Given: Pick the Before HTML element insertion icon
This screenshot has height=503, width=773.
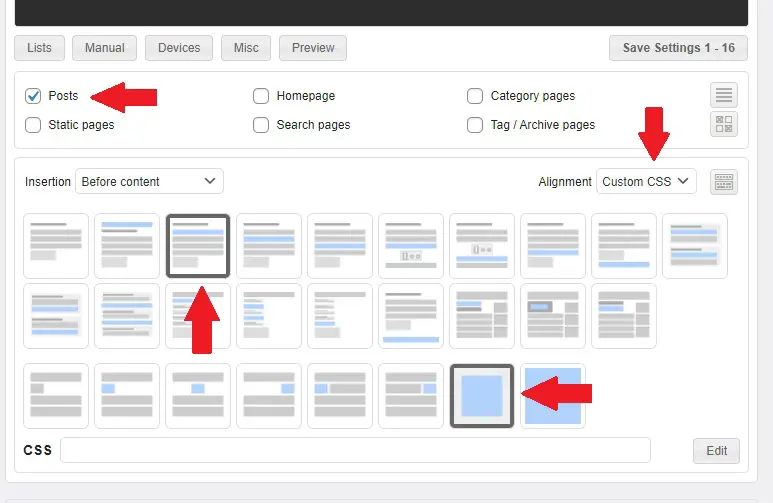Looking at the screenshot, I should [482, 316].
